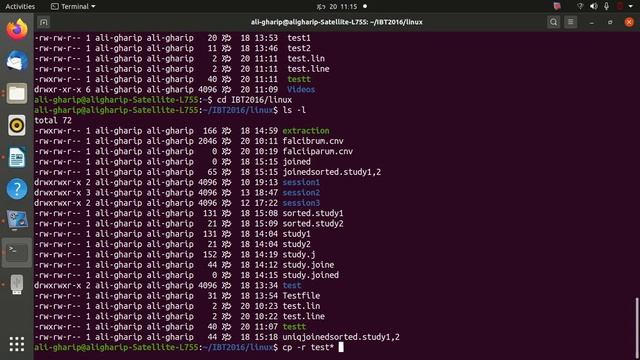Close the terminal window
Viewport: 640px width, 360px height.
629,22
